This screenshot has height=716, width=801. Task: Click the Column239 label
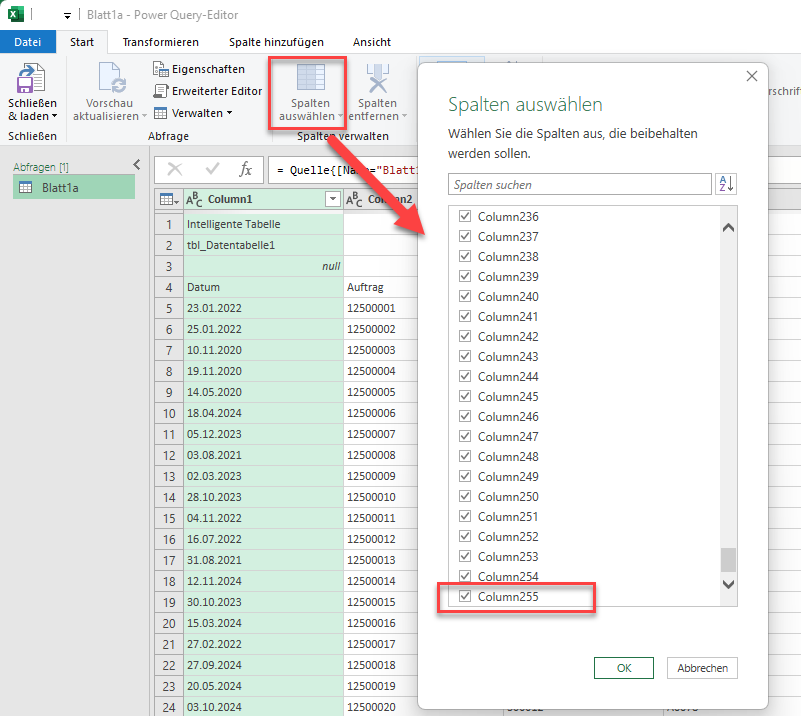(508, 276)
